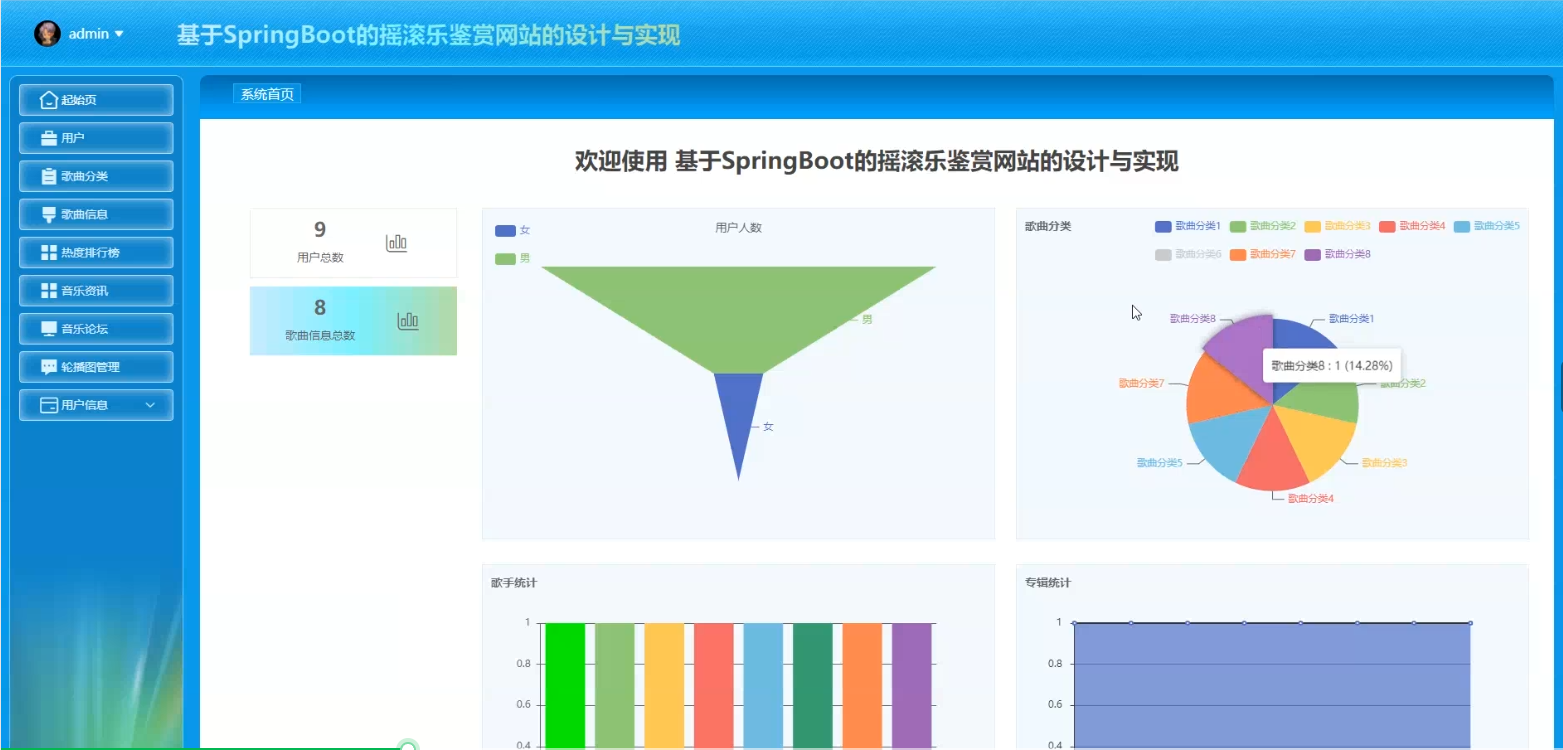Toggle the 男 legend entry in funnel chart
Screen dimensions: 1563x750
(x=512, y=259)
